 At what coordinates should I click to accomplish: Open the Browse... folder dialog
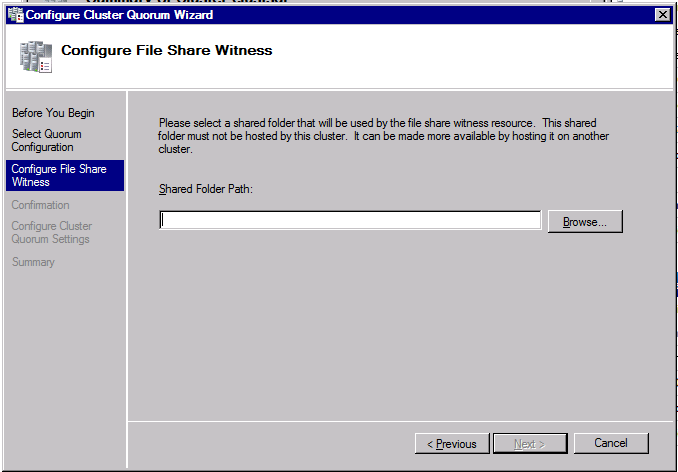point(585,222)
